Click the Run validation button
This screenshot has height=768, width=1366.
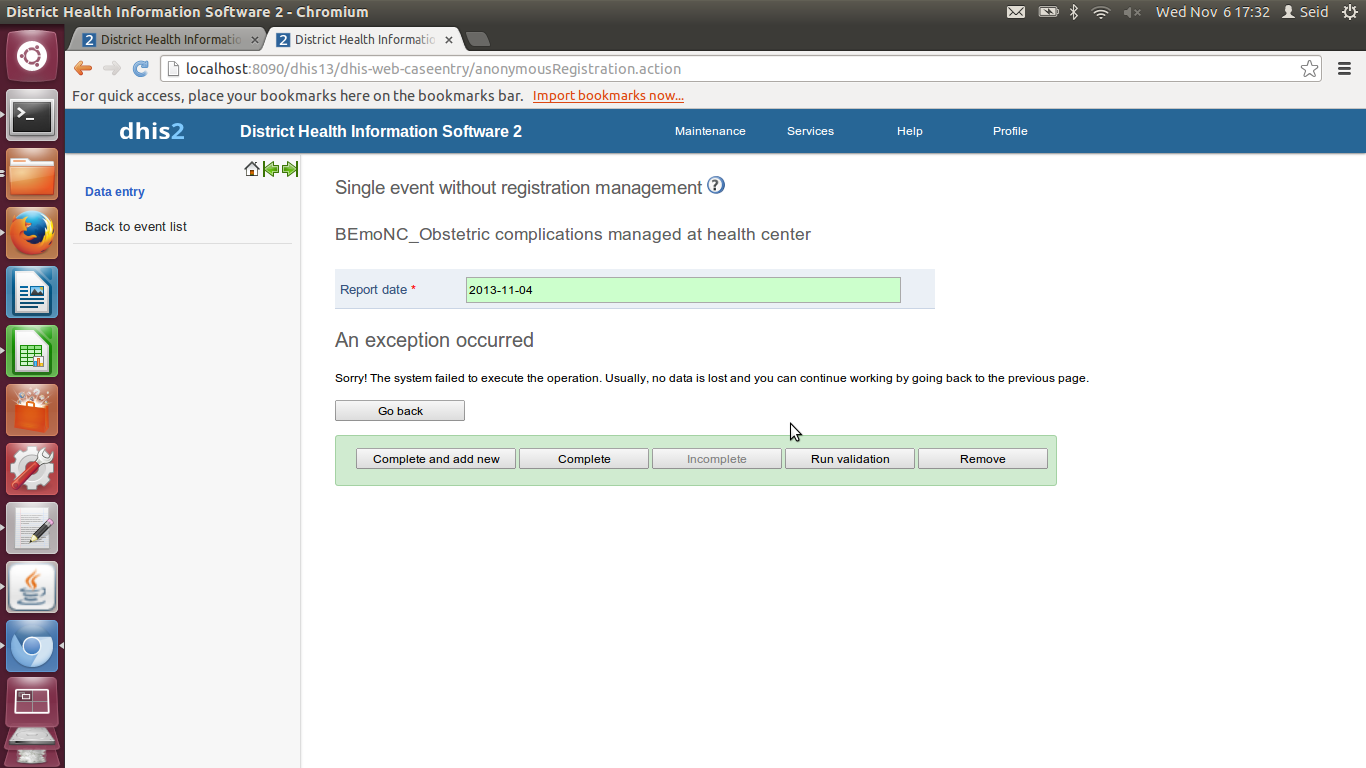(850, 459)
